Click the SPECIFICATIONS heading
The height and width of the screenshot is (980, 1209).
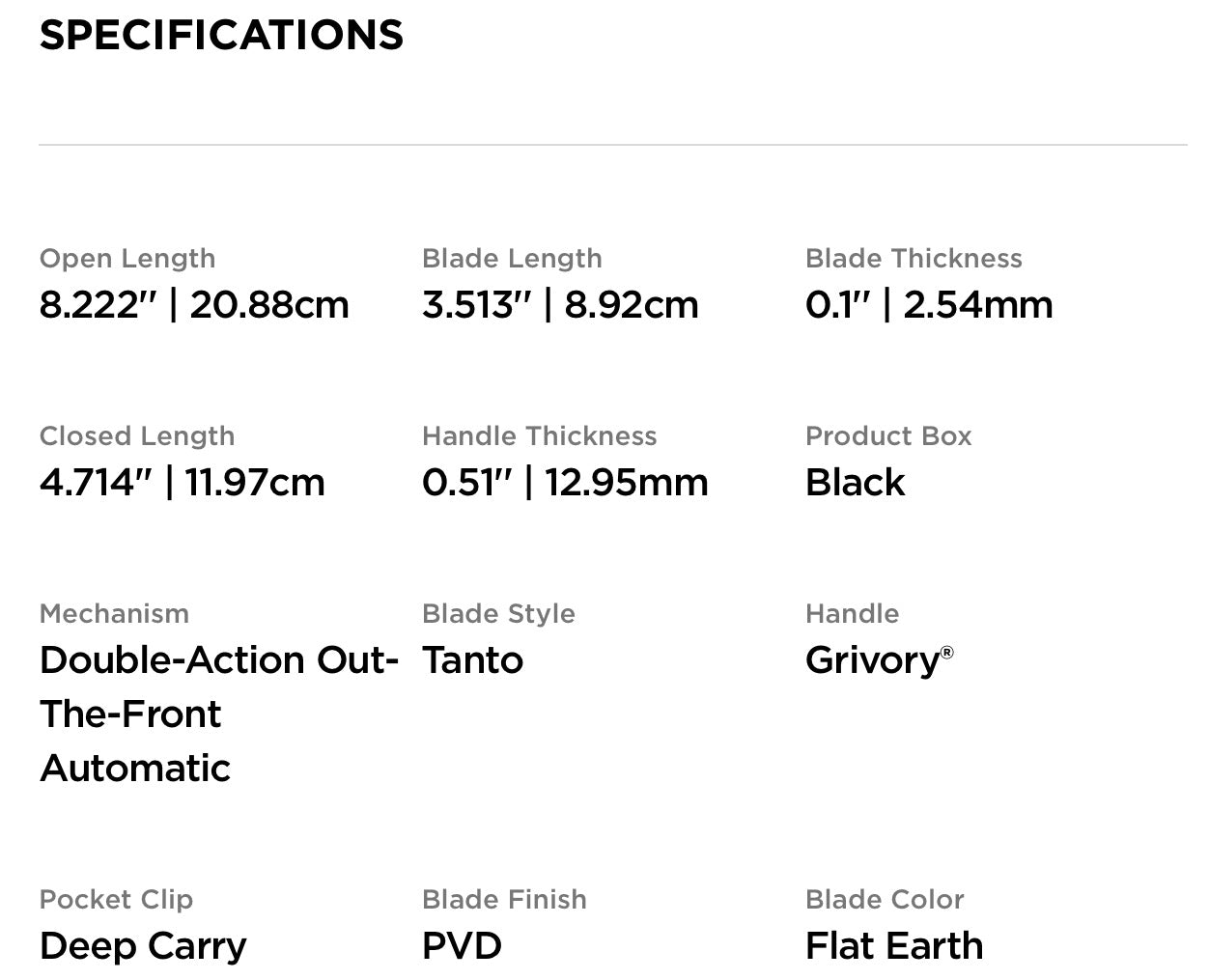click(x=221, y=36)
